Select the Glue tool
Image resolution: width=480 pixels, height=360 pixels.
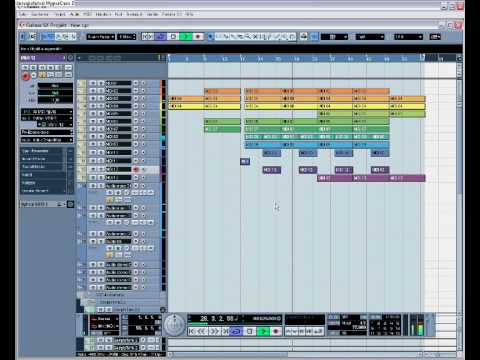(x=233, y=37)
